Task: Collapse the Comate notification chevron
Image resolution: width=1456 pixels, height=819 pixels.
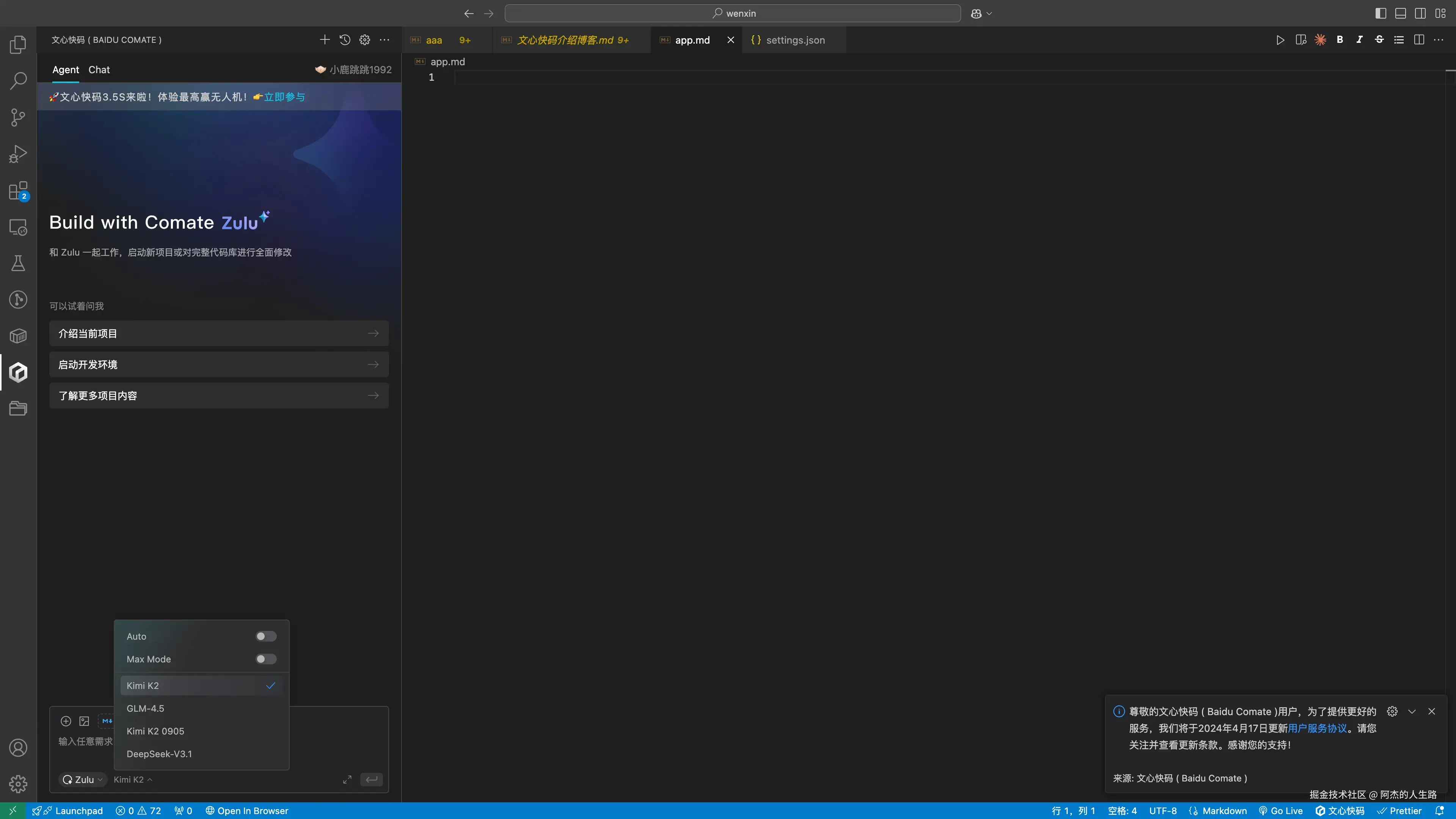Action: (1412, 712)
